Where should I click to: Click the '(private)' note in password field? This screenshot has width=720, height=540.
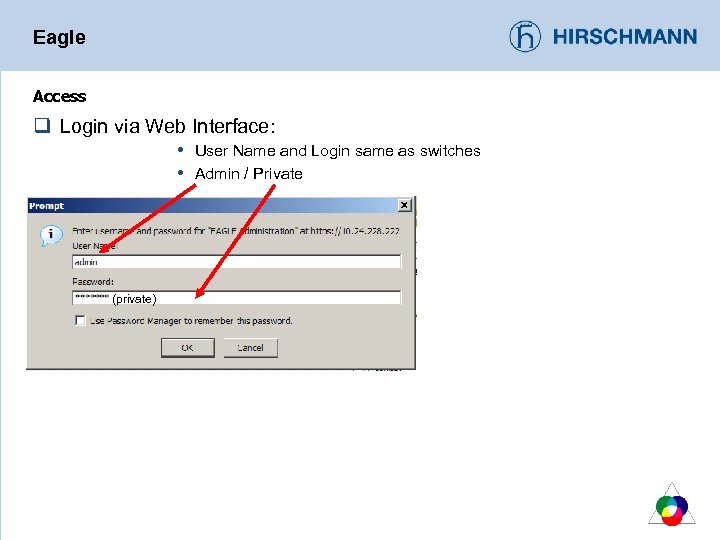pos(134,299)
